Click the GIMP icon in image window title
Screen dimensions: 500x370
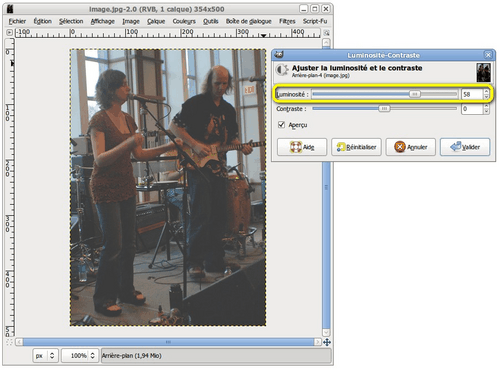pyautogui.click(x=10, y=9)
